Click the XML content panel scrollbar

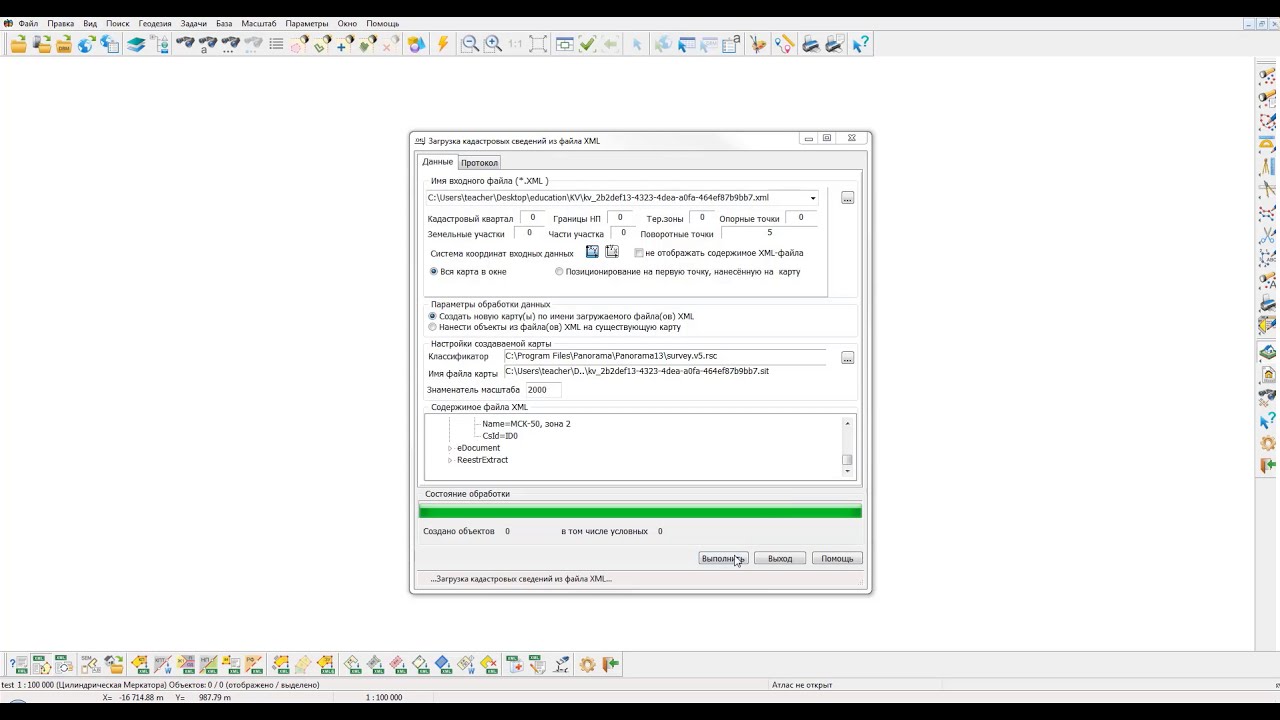847,447
